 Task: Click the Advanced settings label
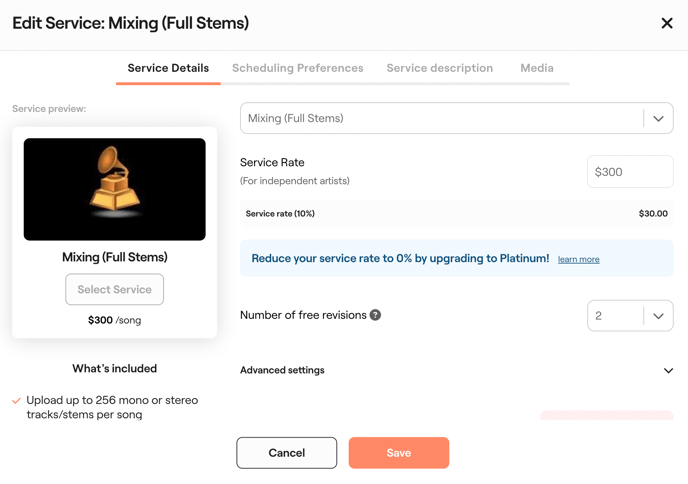[282, 370]
